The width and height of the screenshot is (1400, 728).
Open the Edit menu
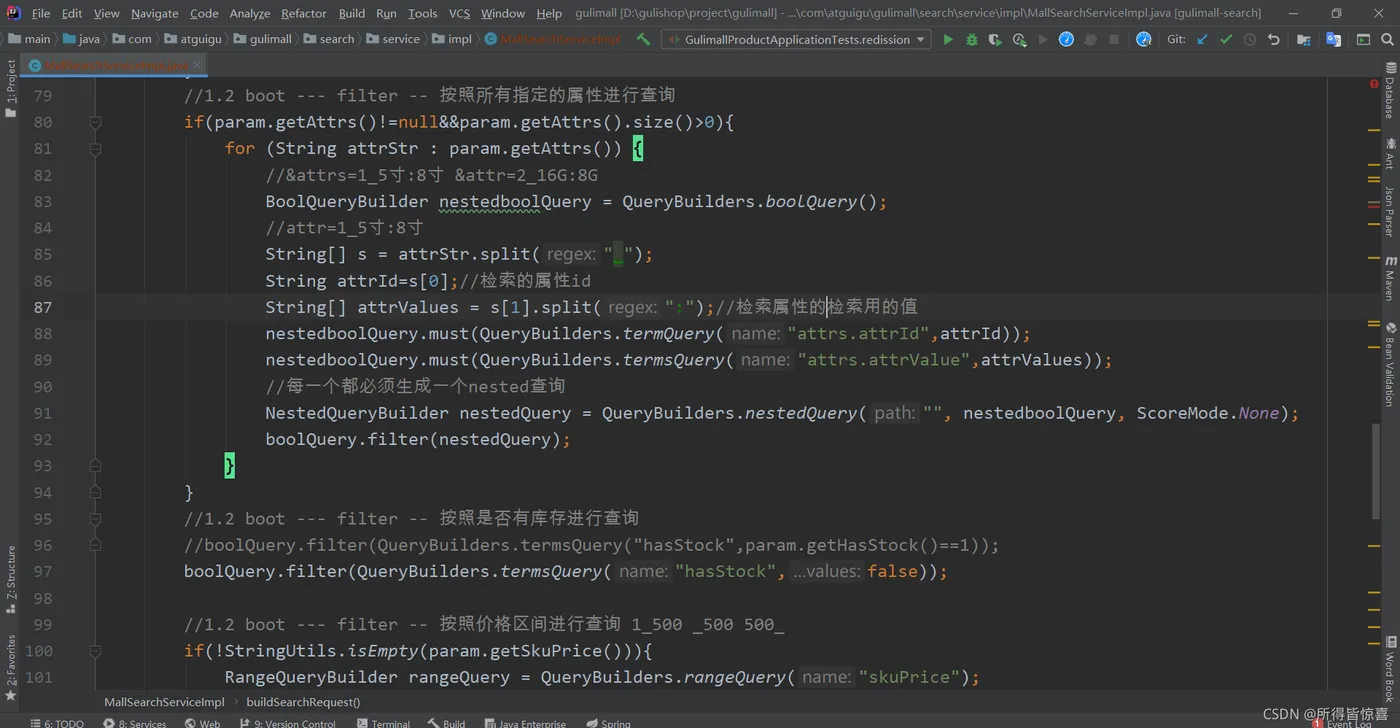[72, 13]
